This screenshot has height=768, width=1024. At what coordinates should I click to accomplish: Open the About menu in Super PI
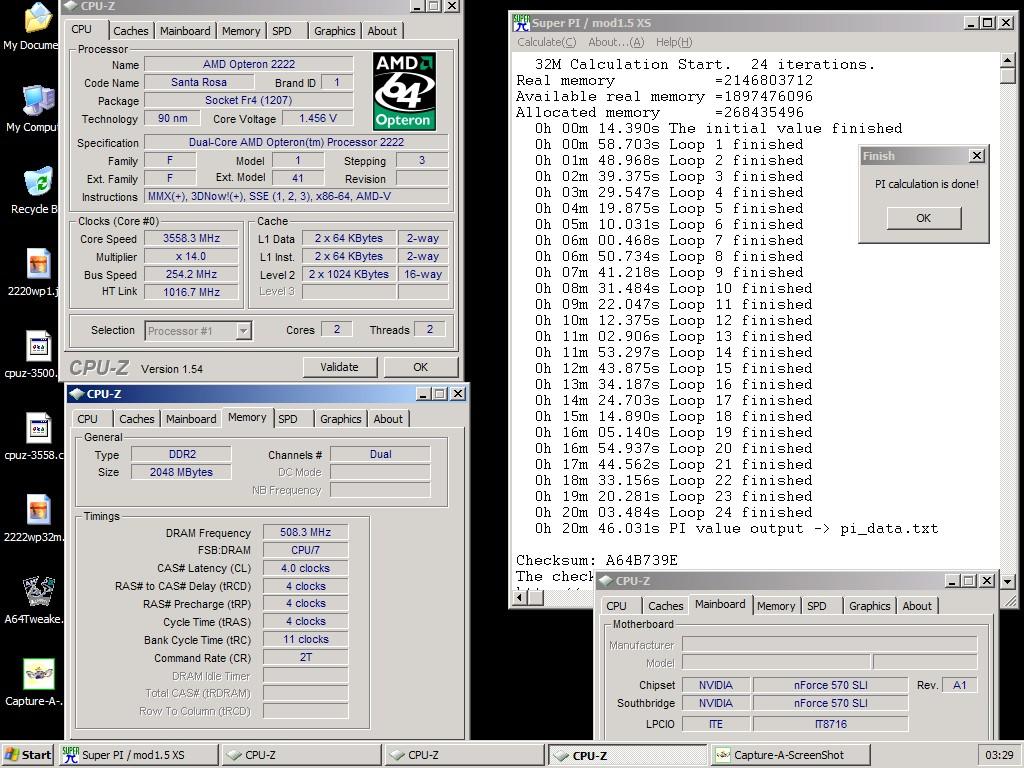[616, 42]
